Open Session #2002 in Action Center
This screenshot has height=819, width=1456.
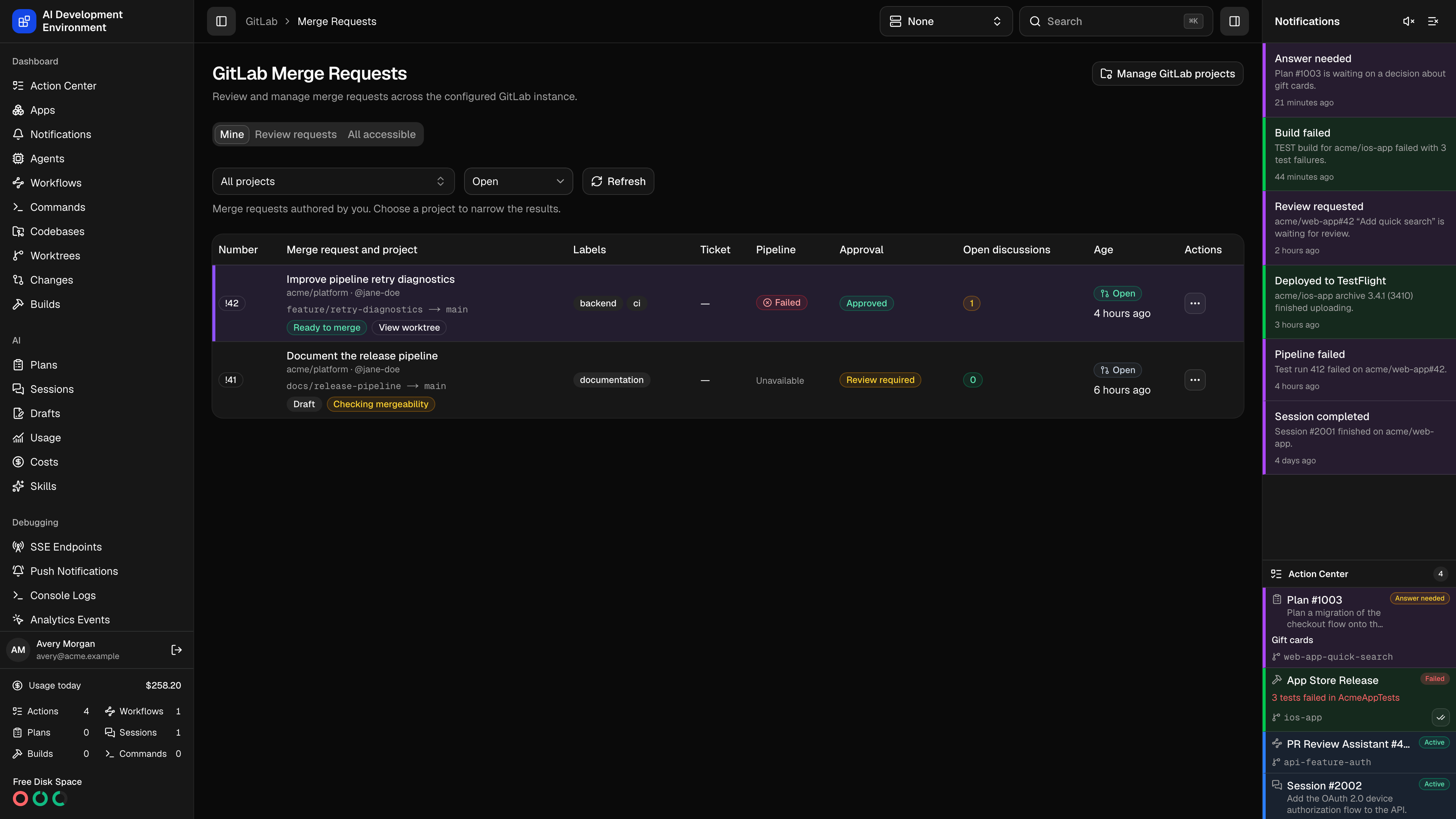click(1359, 796)
